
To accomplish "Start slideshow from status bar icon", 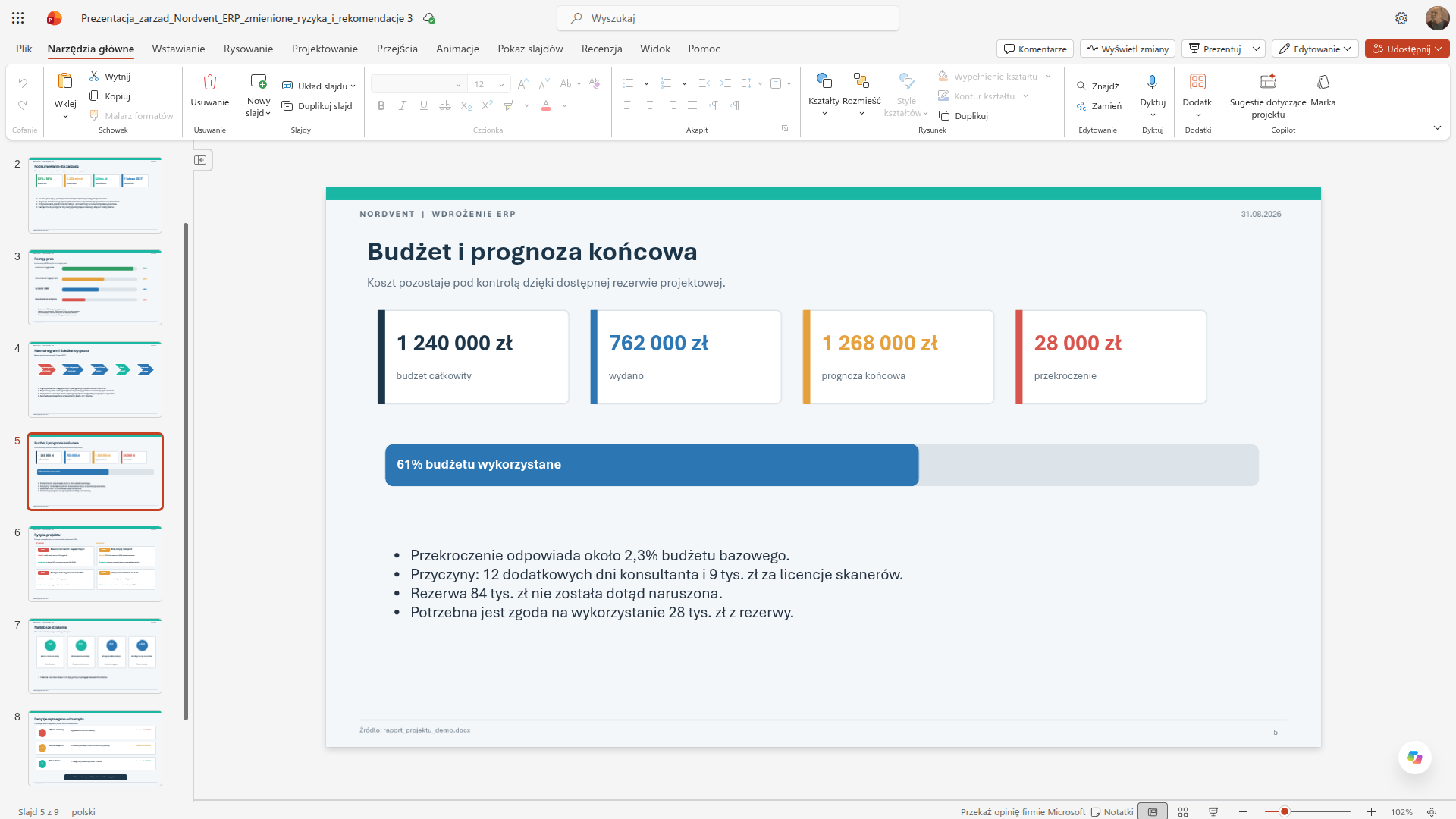I will pos(1213,811).
